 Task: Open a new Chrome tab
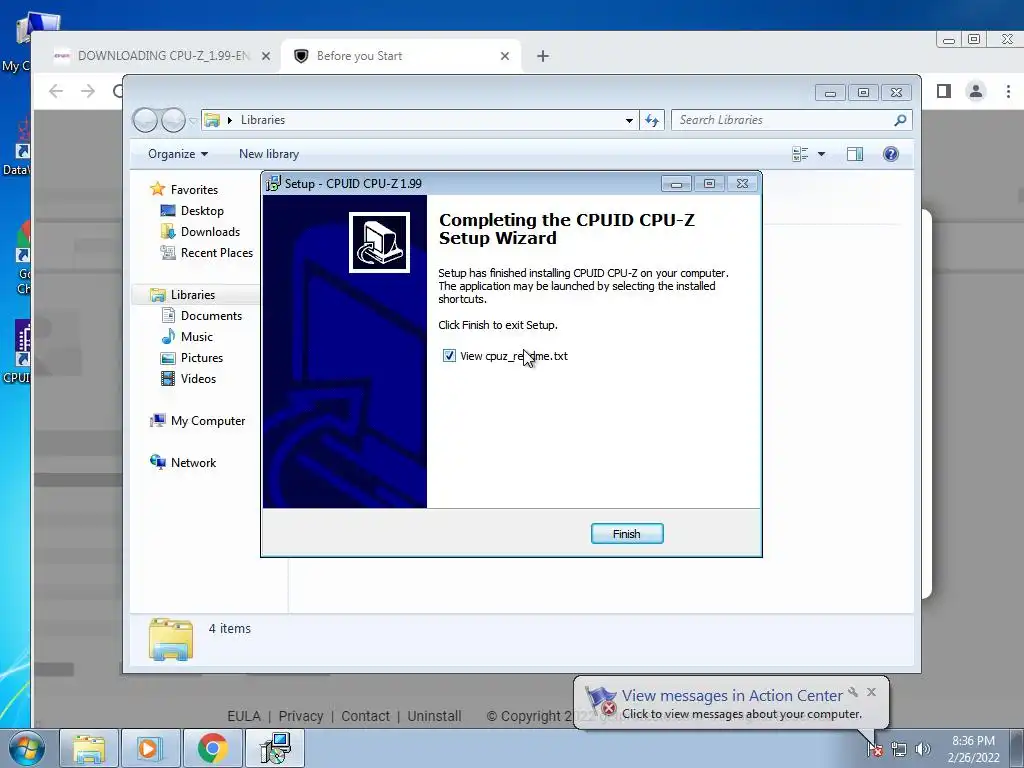543,56
